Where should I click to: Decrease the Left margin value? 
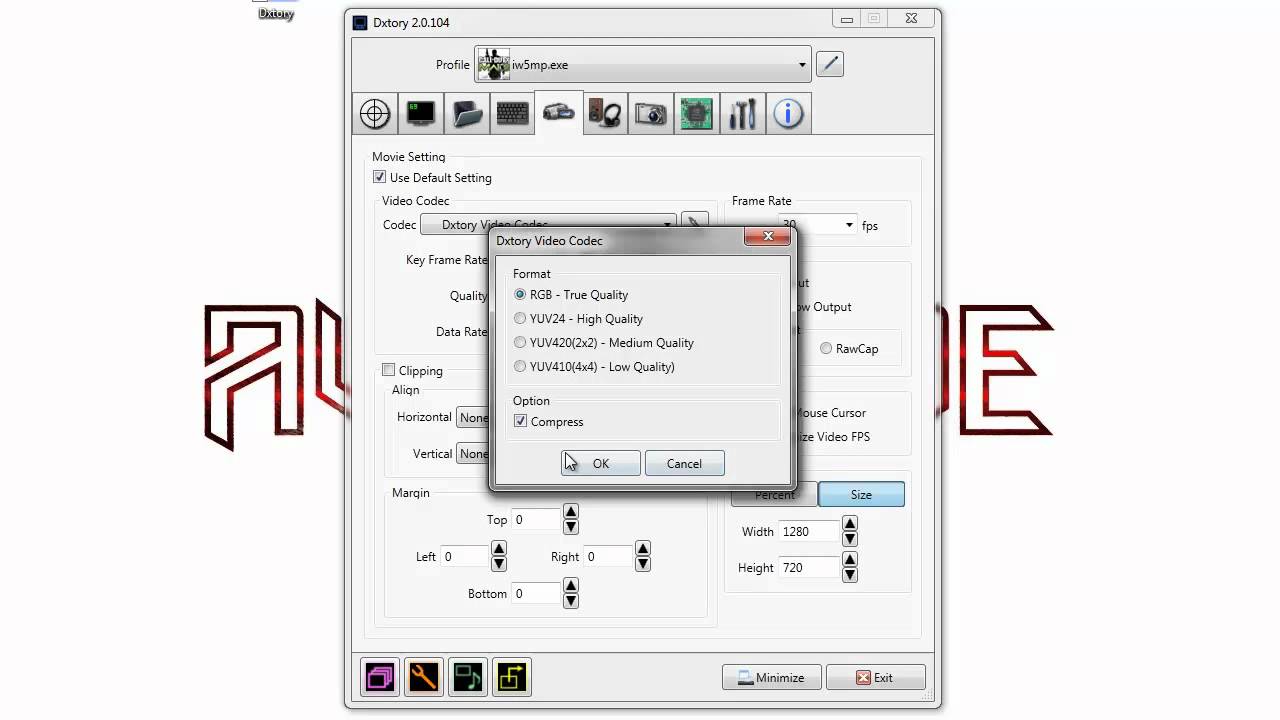point(499,565)
